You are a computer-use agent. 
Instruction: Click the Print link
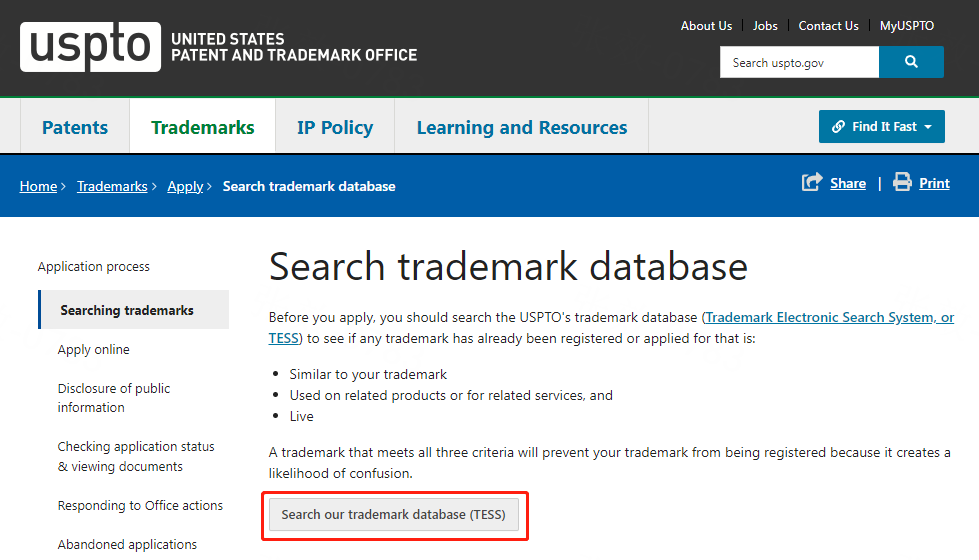pyautogui.click(x=934, y=183)
